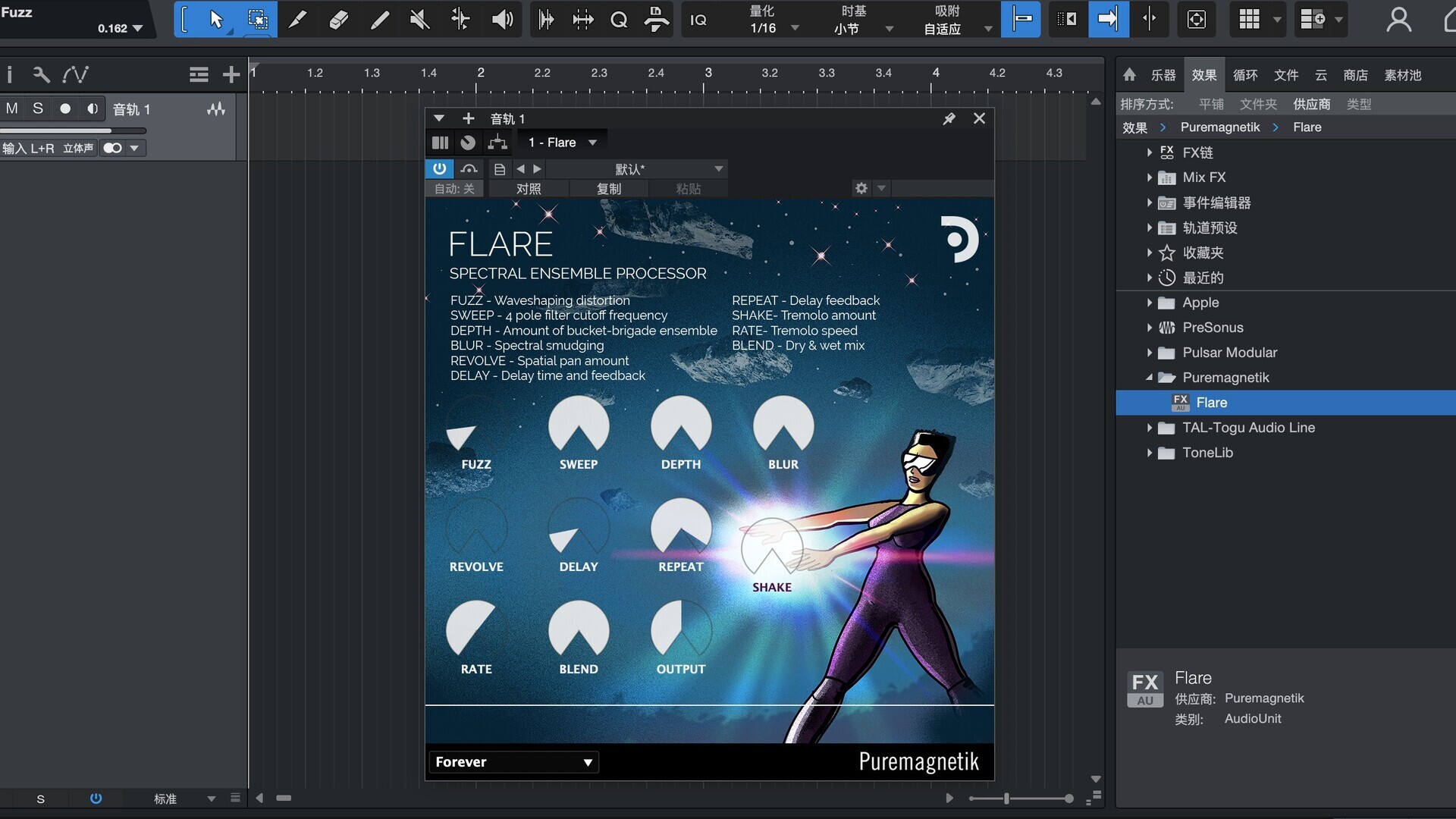Open '1 - Flare' insert dropdown
Screen dimensions: 1456x819
tap(562, 142)
